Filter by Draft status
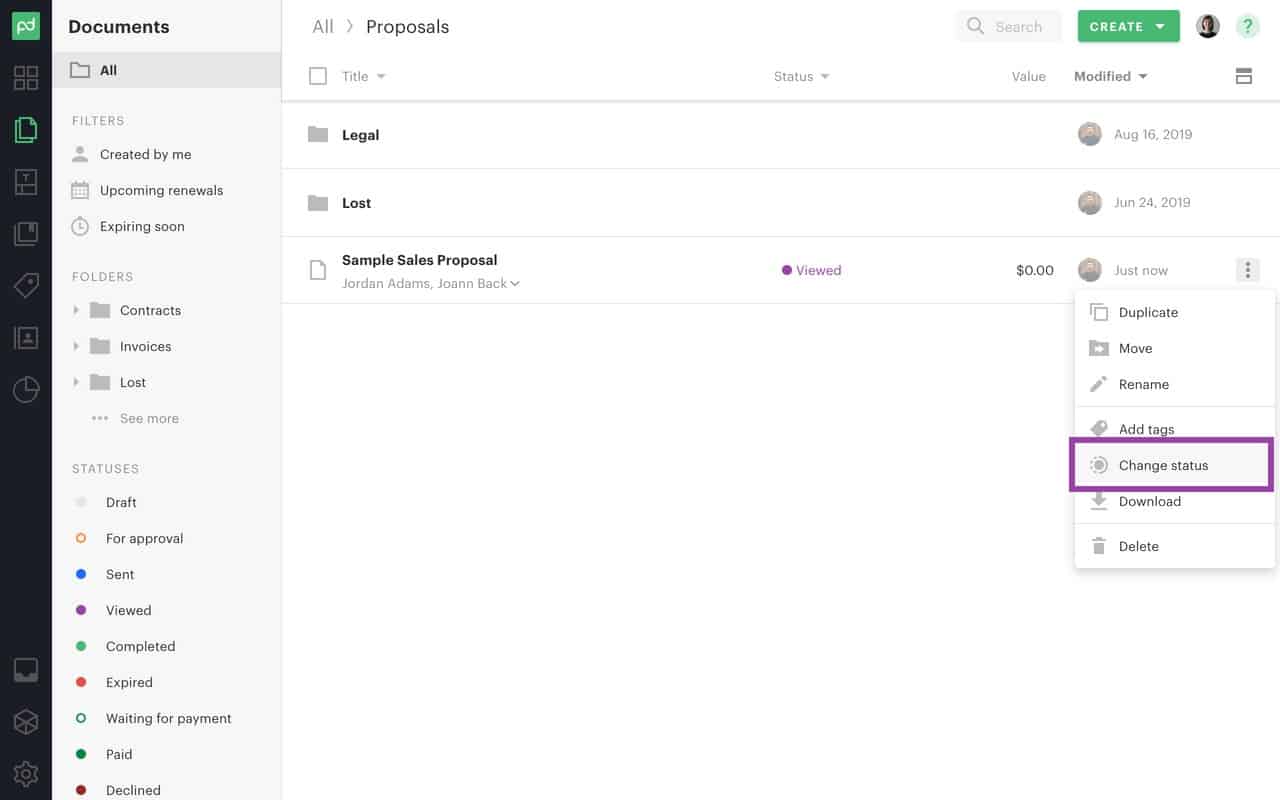This screenshot has height=800, width=1280. point(121,502)
